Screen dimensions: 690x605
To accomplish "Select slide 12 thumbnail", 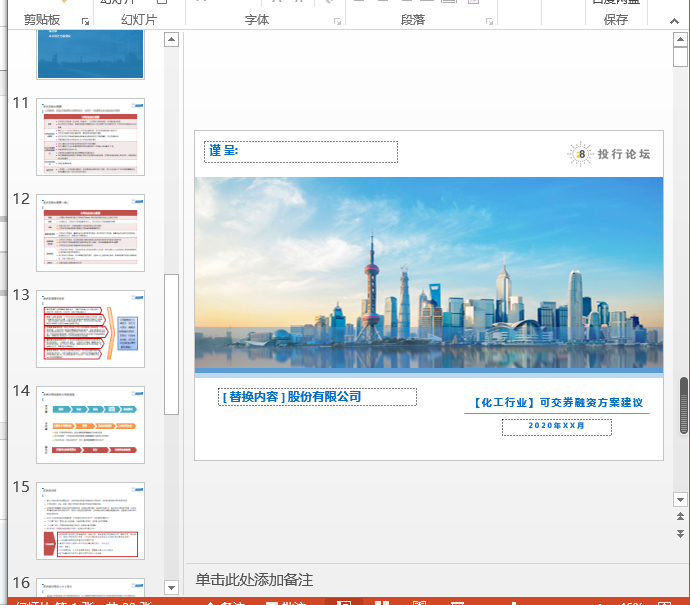I will coord(90,233).
